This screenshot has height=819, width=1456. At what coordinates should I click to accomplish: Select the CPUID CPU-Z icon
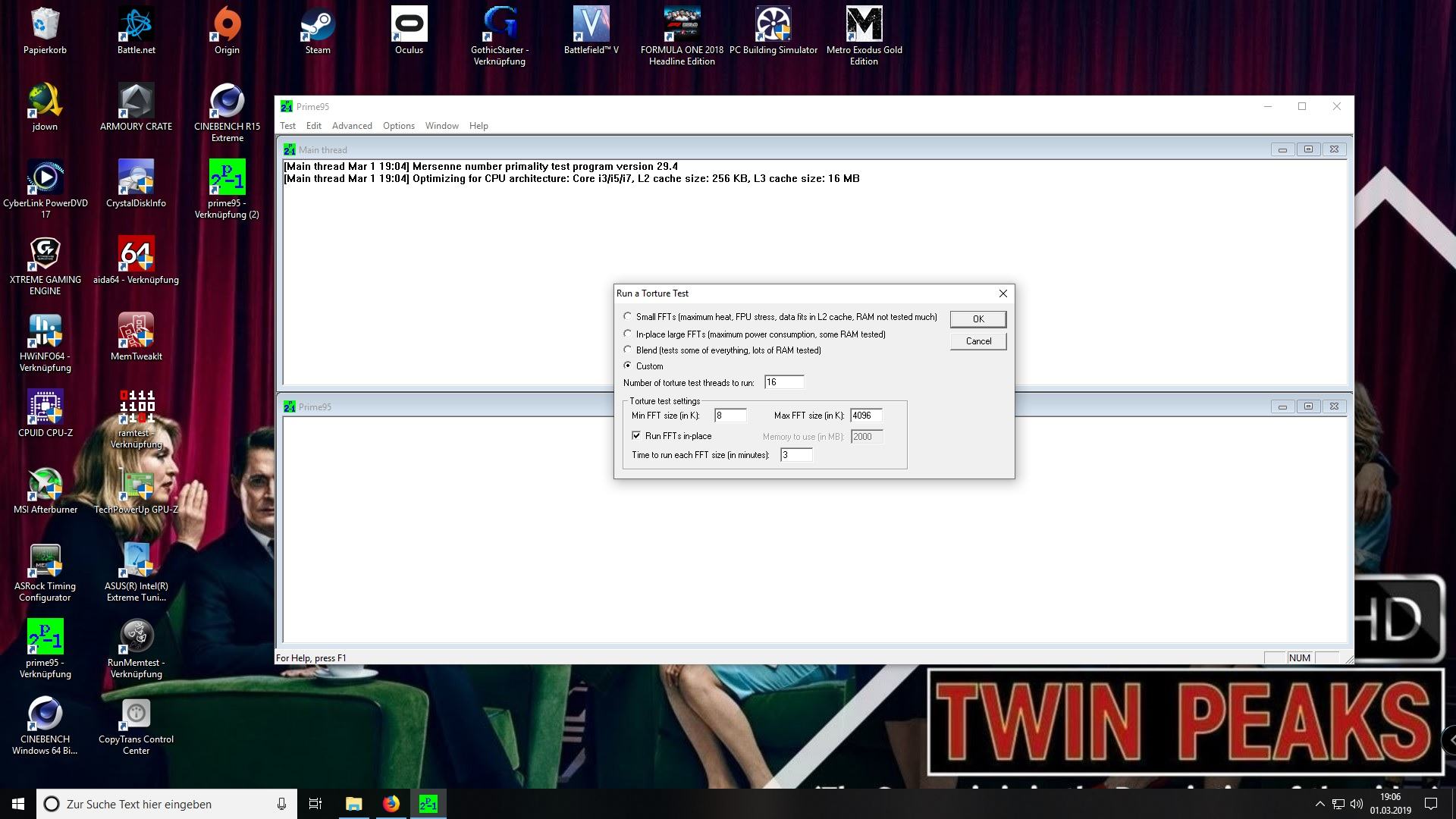[x=45, y=414]
